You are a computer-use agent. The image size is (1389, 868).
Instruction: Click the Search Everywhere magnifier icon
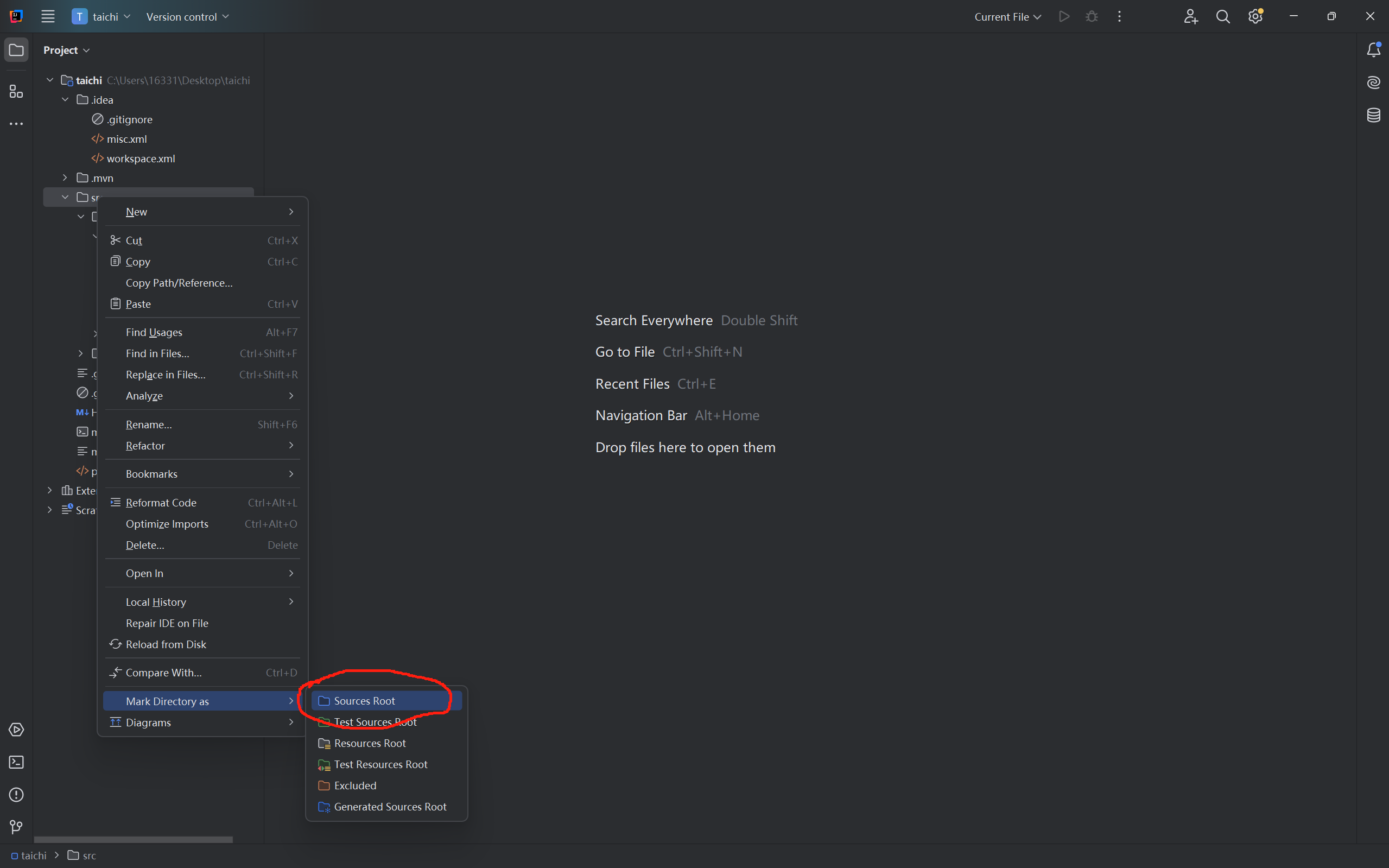[x=1222, y=17]
